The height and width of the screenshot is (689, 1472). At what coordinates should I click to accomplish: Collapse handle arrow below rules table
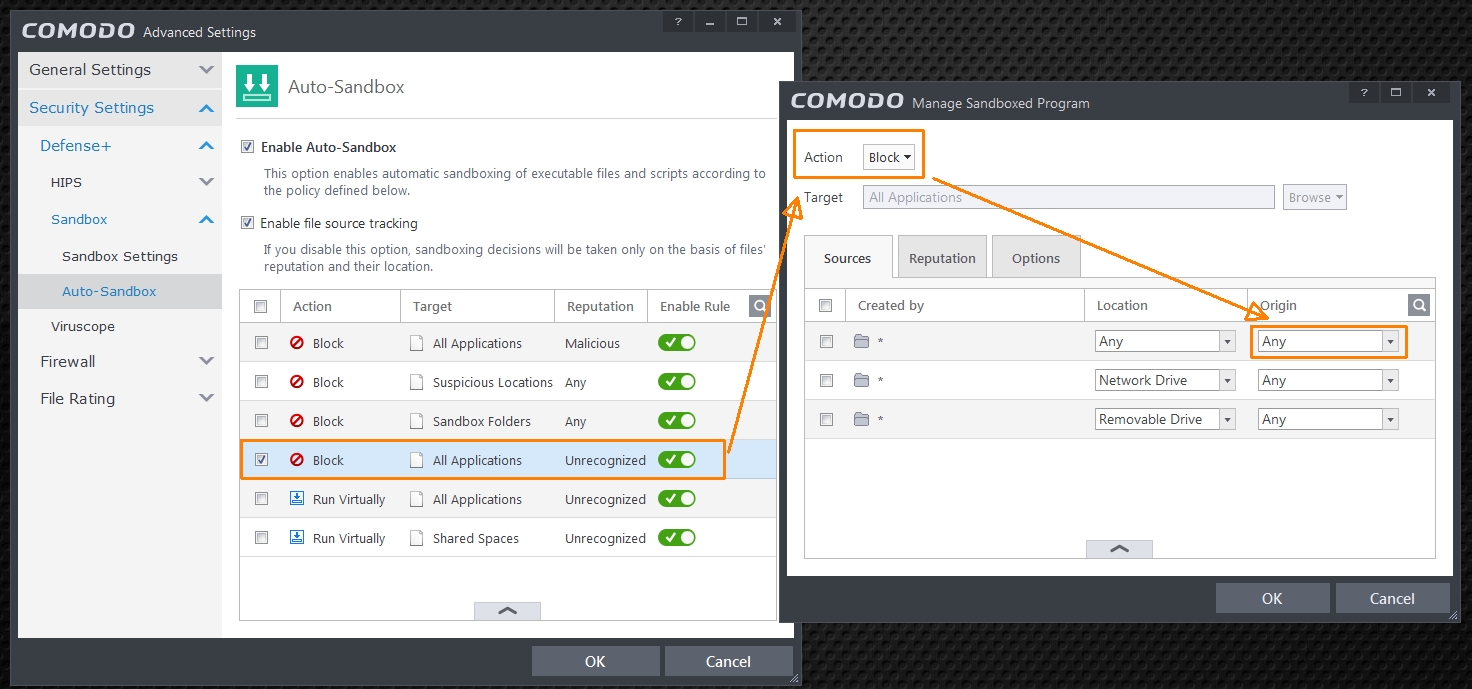pyautogui.click(x=507, y=610)
